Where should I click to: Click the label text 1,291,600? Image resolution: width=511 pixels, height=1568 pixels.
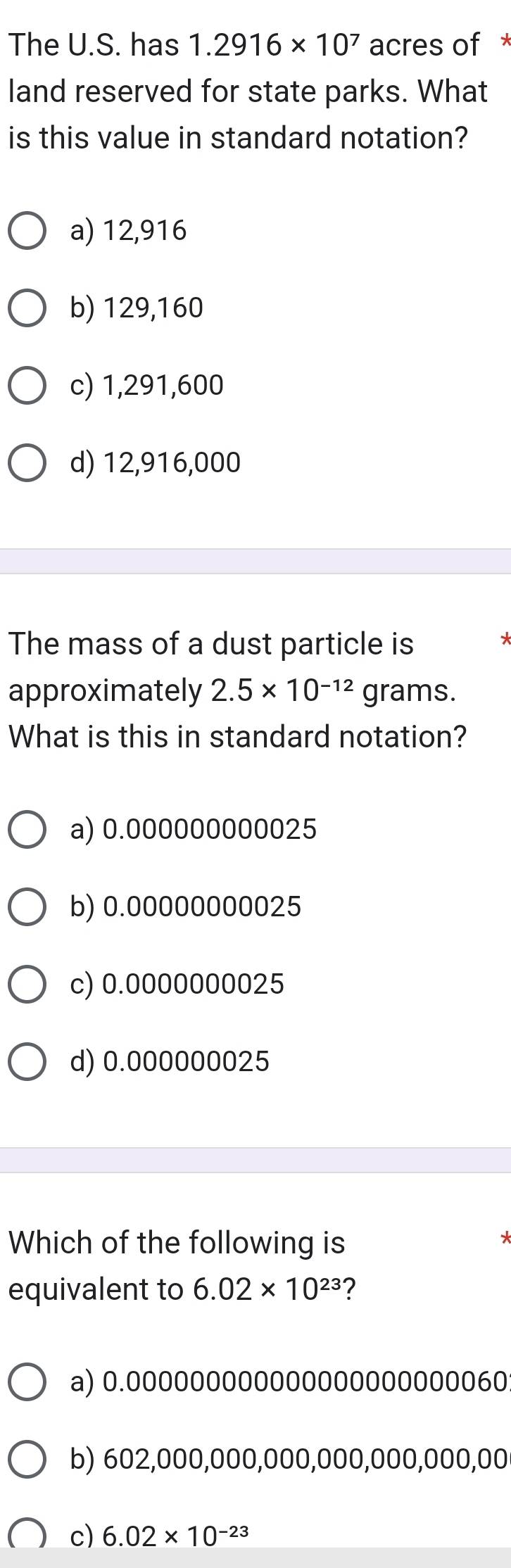click(x=163, y=386)
